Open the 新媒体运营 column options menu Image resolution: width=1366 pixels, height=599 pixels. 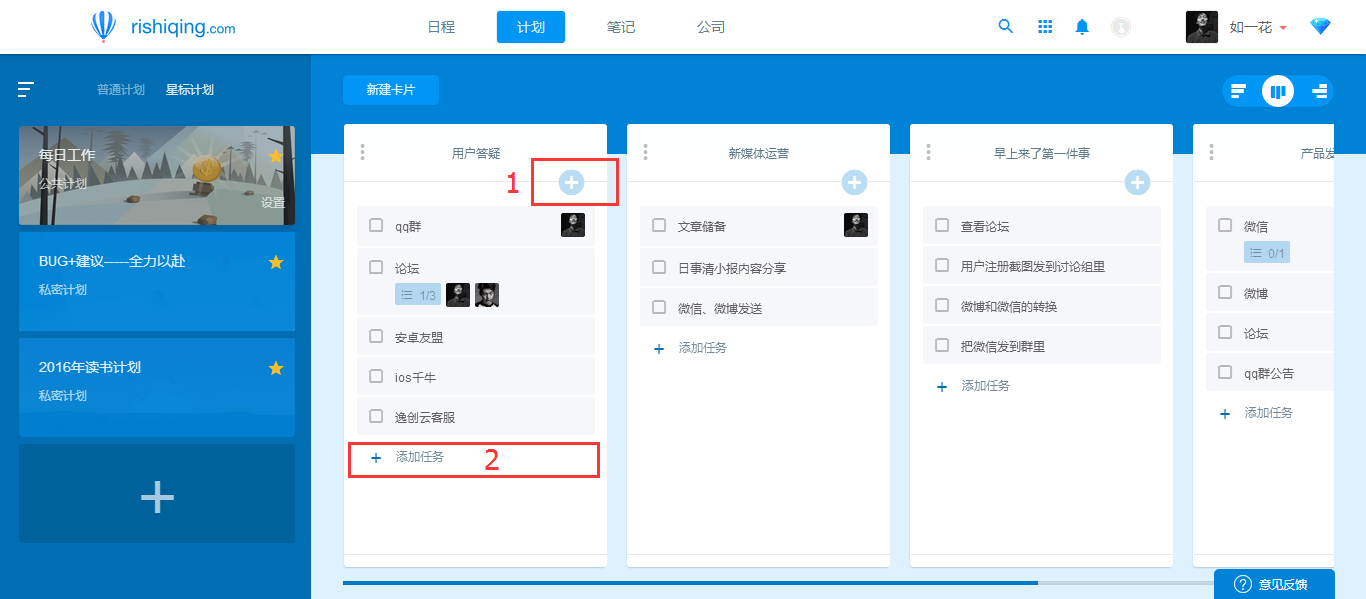click(x=646, y=151)
